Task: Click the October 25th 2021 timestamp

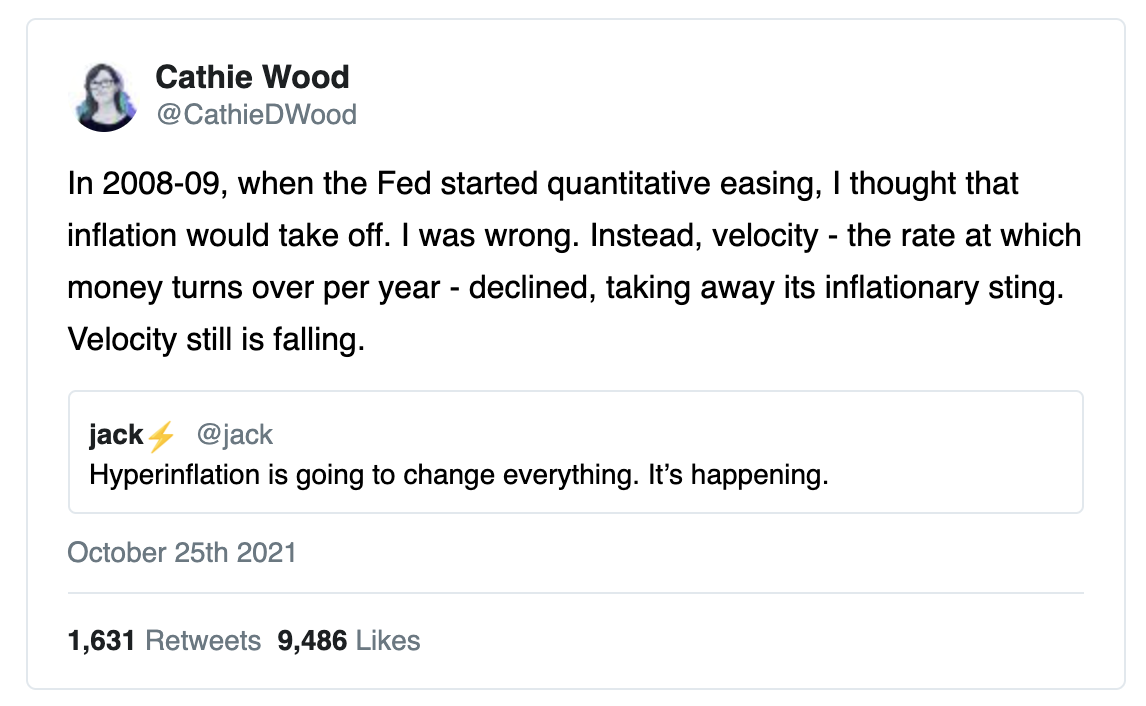Action: point(182,553)
